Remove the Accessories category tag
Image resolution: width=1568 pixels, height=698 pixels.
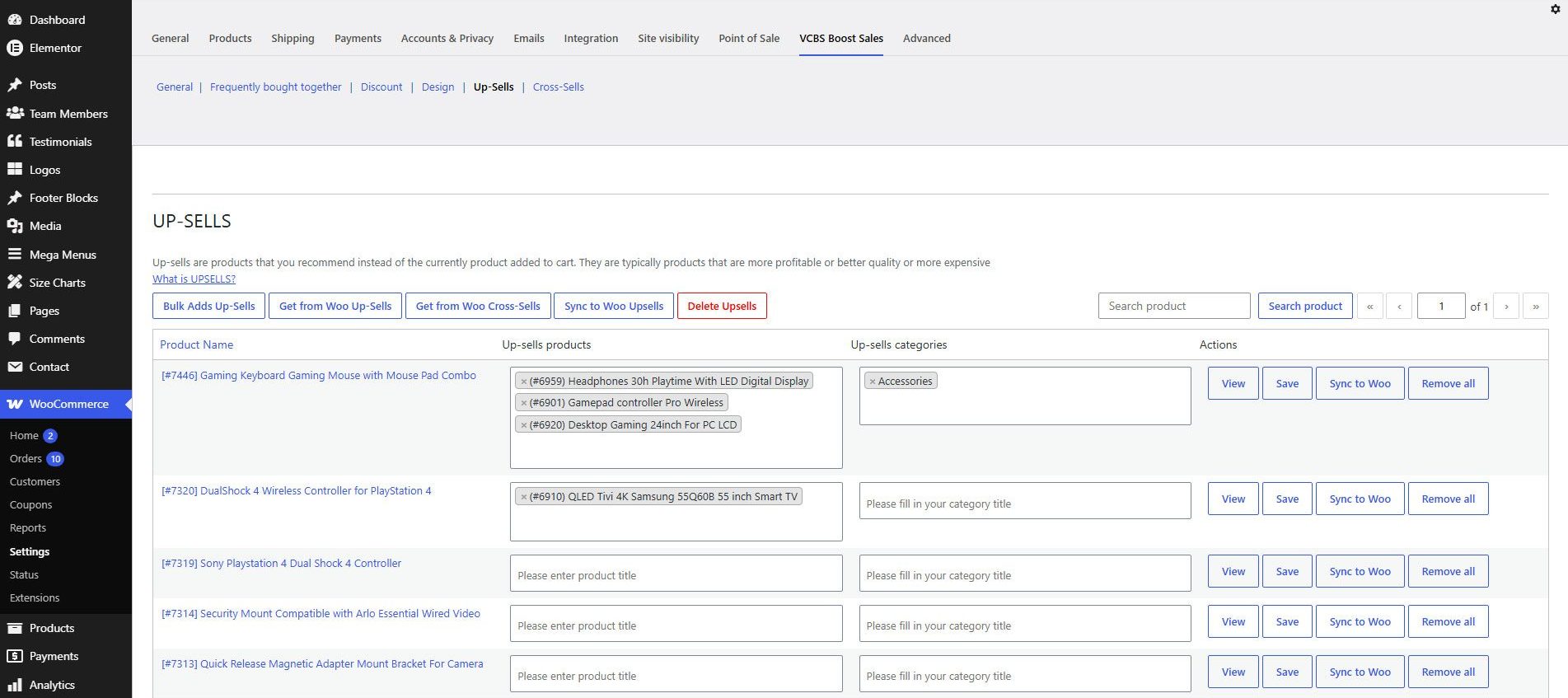click(x=872, y=382)
